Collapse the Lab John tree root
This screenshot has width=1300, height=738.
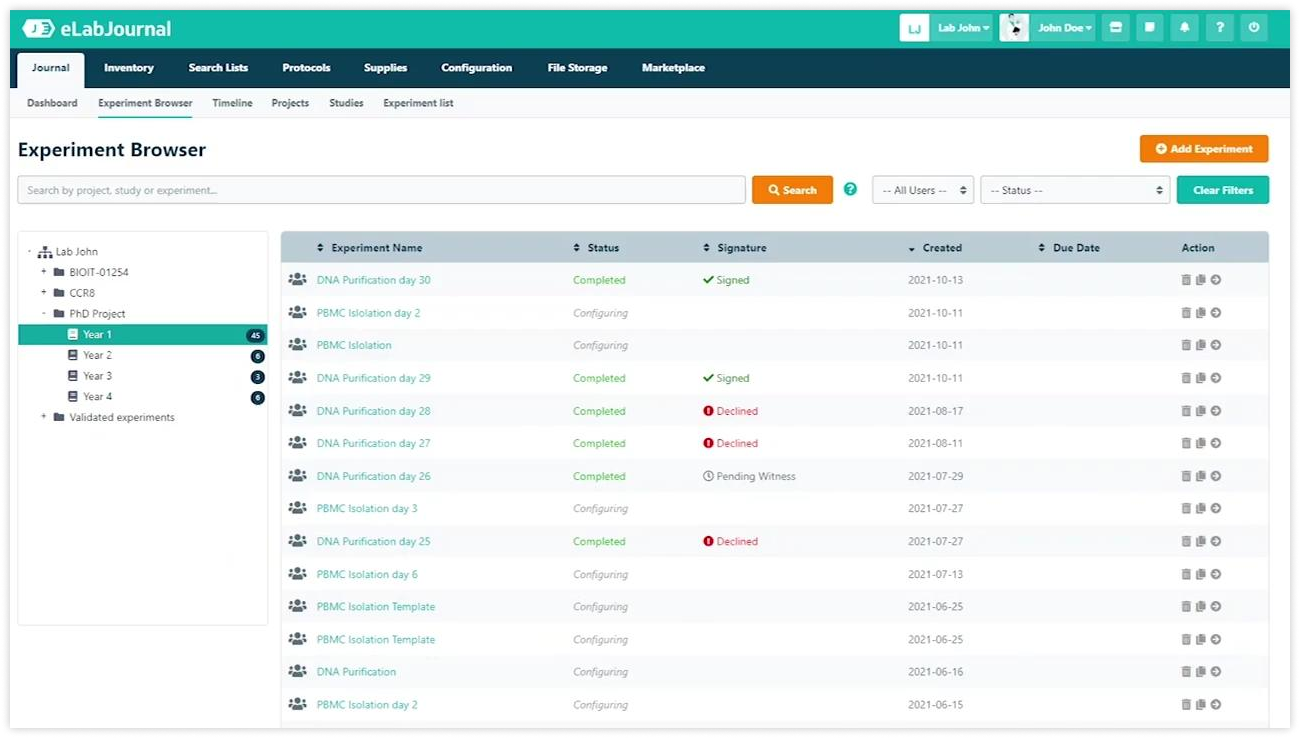29,252
